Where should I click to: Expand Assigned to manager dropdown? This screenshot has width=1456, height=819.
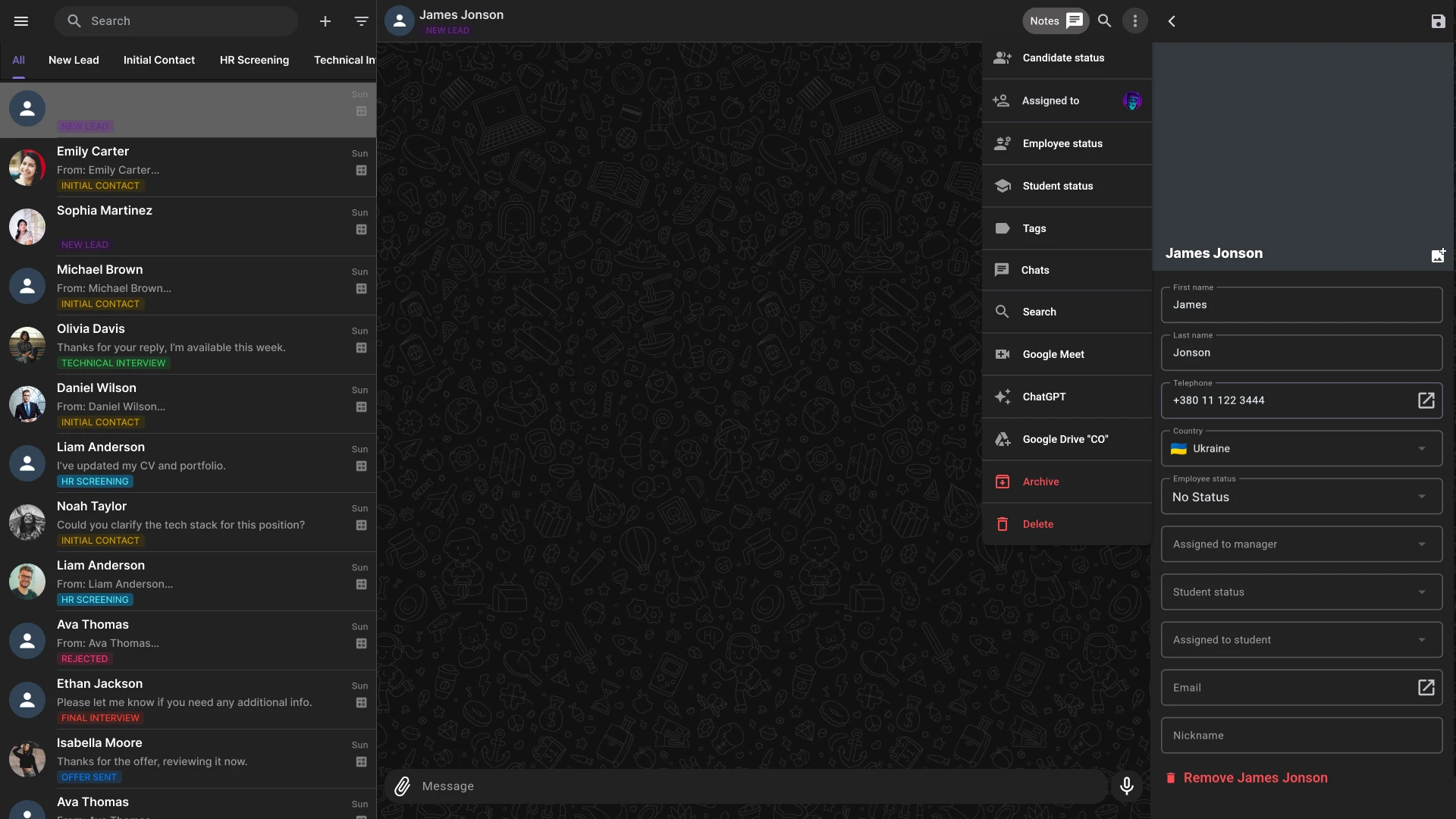[1301, 544]
